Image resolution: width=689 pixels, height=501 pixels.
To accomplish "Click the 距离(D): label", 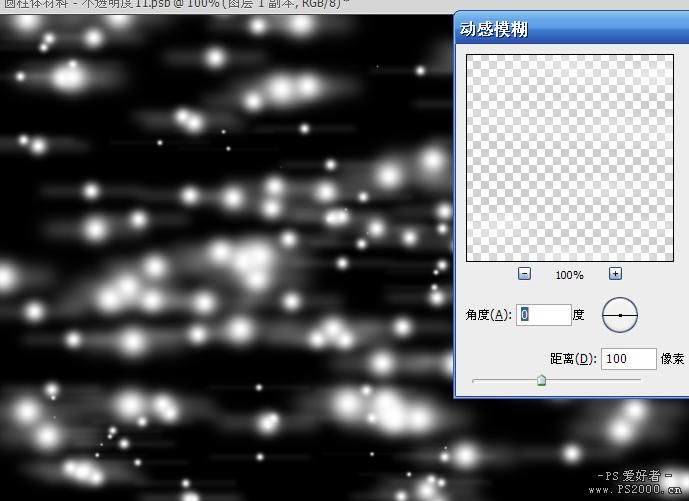I will tap(573, 359).
